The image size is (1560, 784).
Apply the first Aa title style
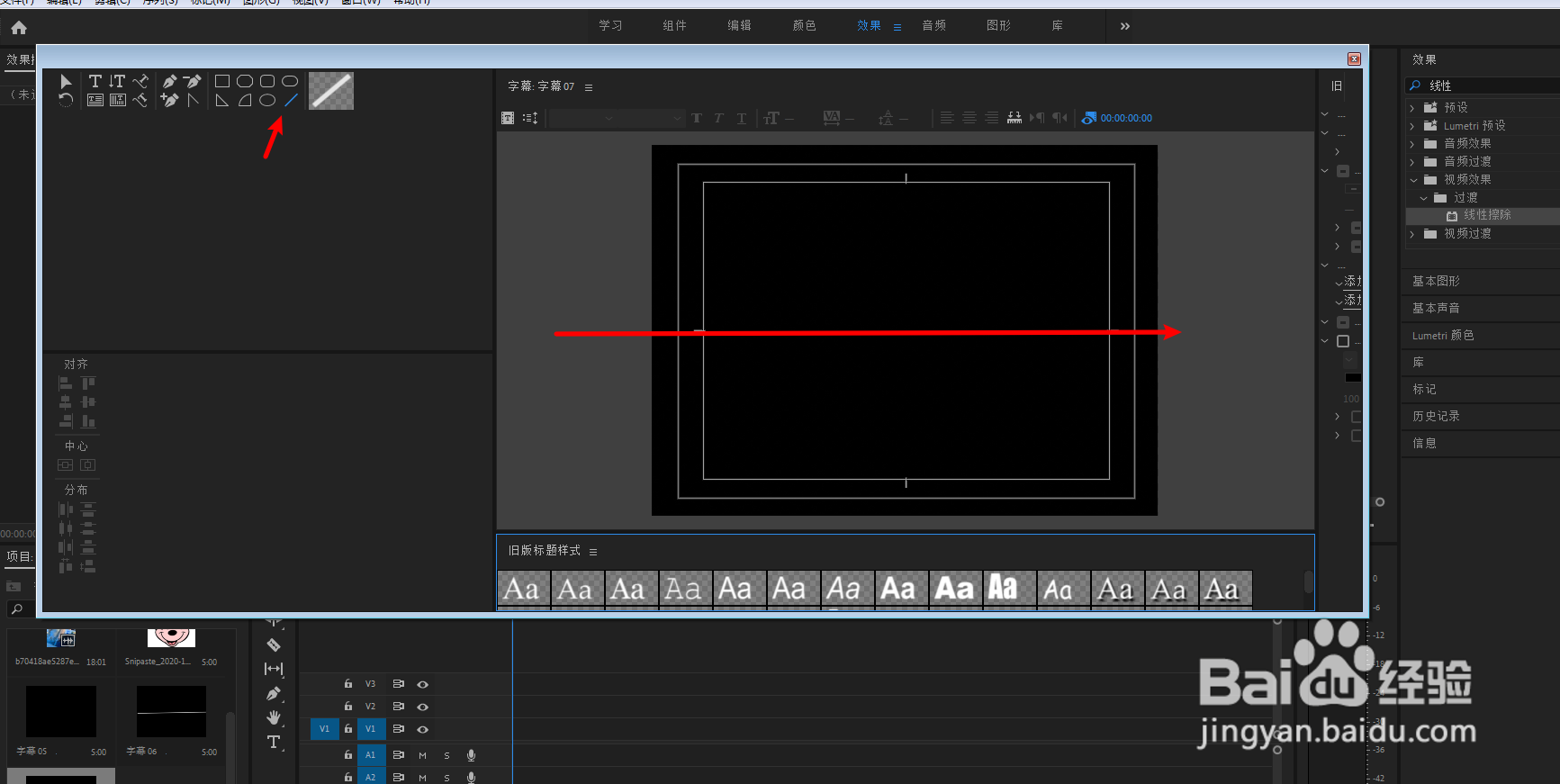(x=523, y=589)
